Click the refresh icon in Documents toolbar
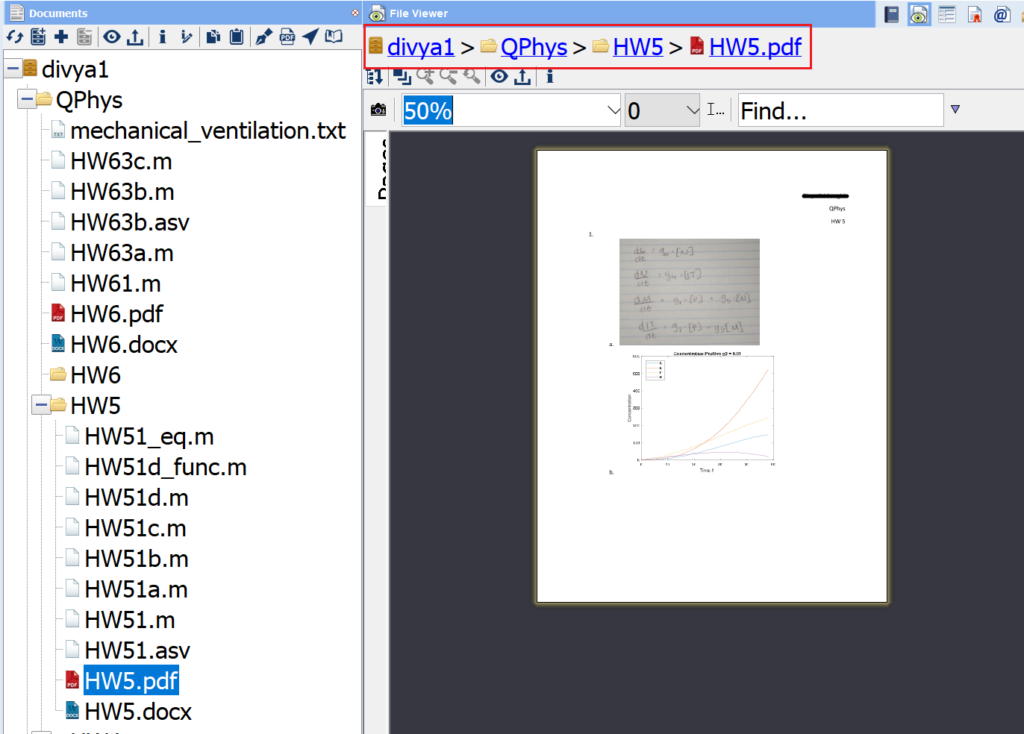This screenshot has width=1024, height=734. 14,38
